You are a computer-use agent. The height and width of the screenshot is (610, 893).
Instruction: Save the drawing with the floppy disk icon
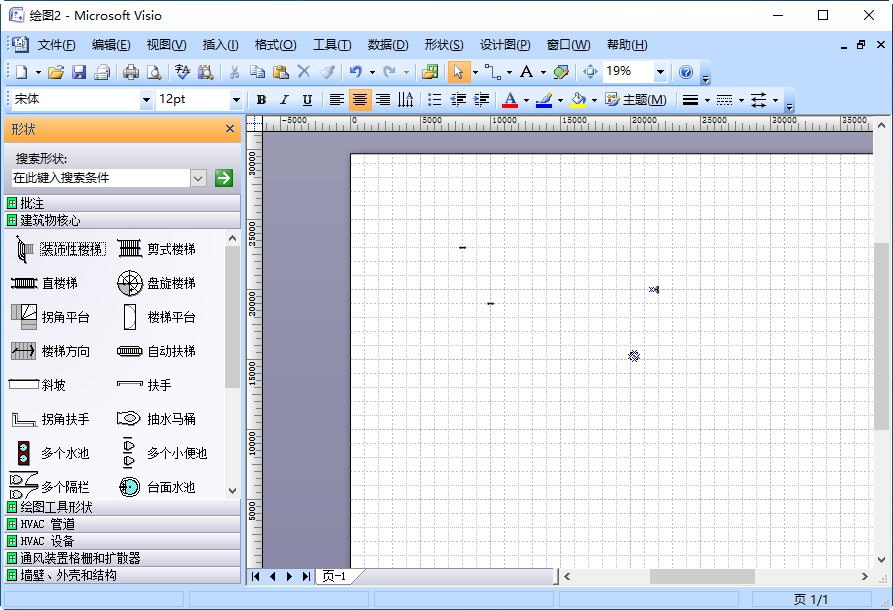pyautogui.click(x=79, y=72)
